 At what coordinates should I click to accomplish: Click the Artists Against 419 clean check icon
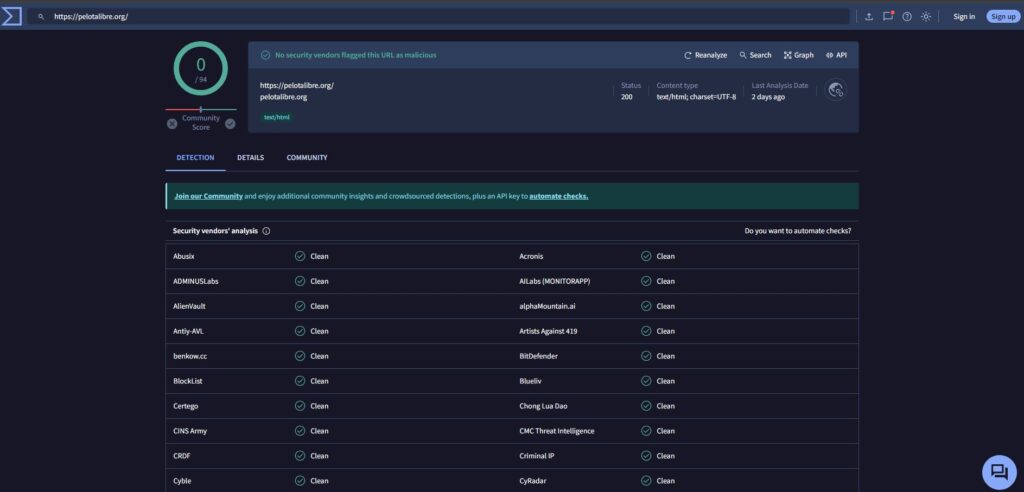tap(646, 331)
